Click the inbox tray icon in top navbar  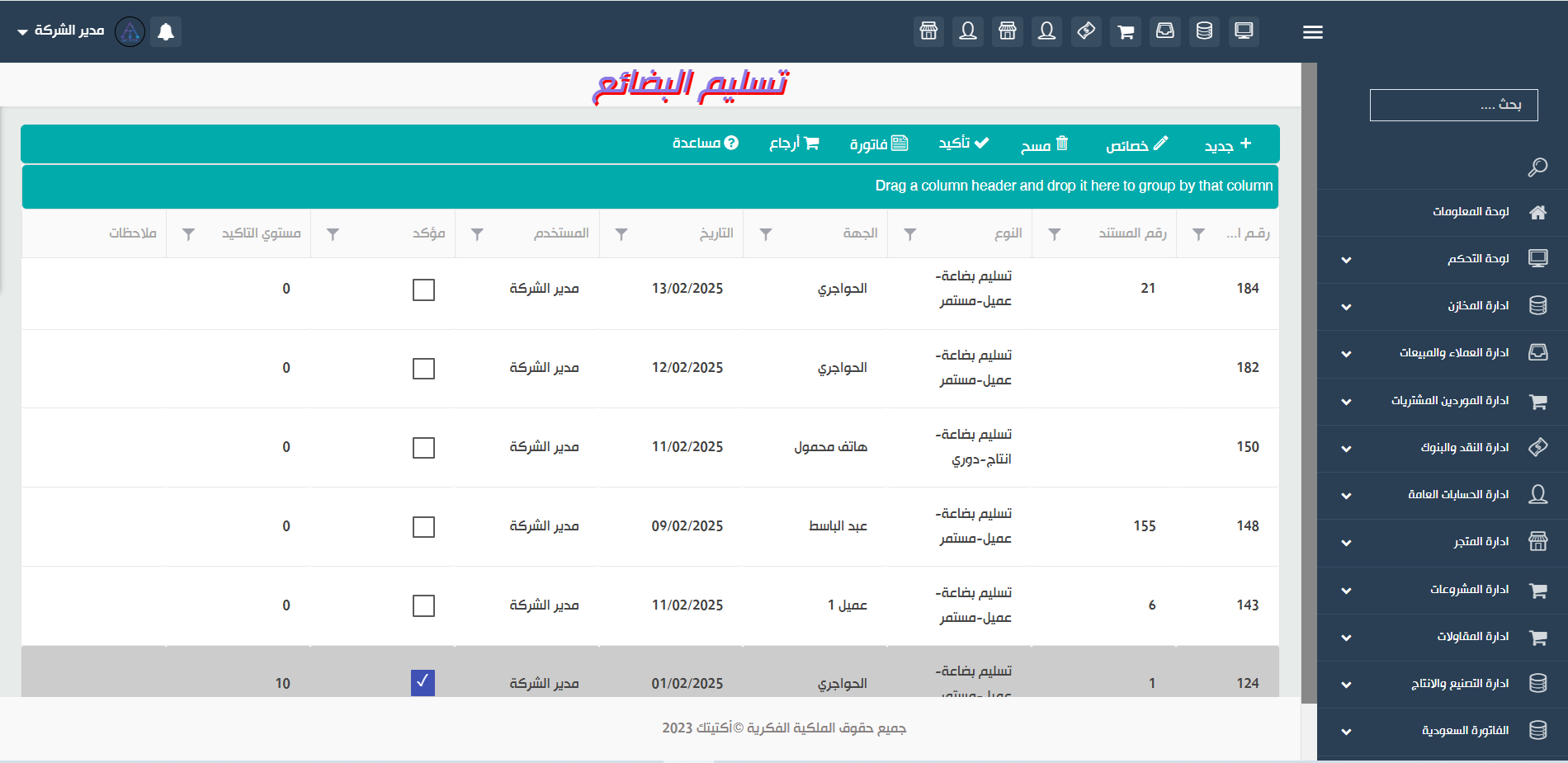click(1165, 31)
